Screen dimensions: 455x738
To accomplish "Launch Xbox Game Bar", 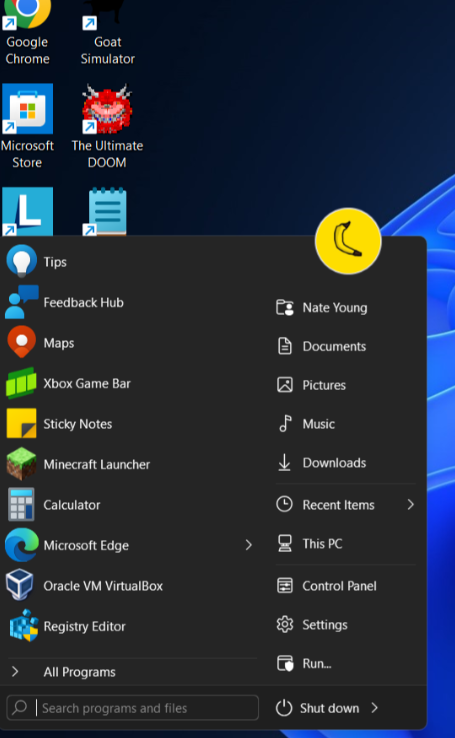I will point(129,383).
